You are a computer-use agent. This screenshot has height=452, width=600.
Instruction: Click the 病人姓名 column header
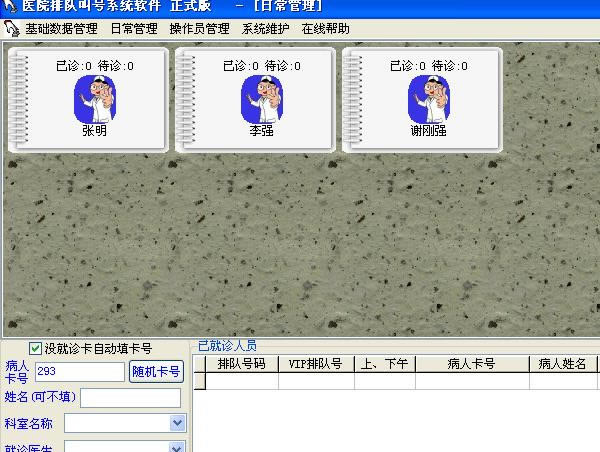[562, 364]
